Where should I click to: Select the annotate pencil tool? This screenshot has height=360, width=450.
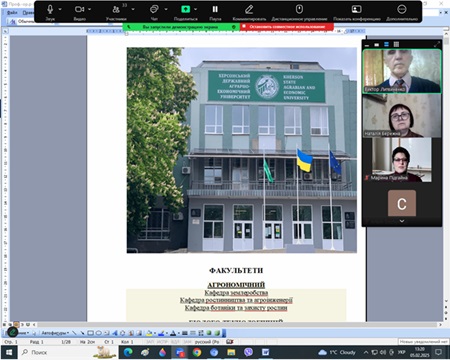249,10
